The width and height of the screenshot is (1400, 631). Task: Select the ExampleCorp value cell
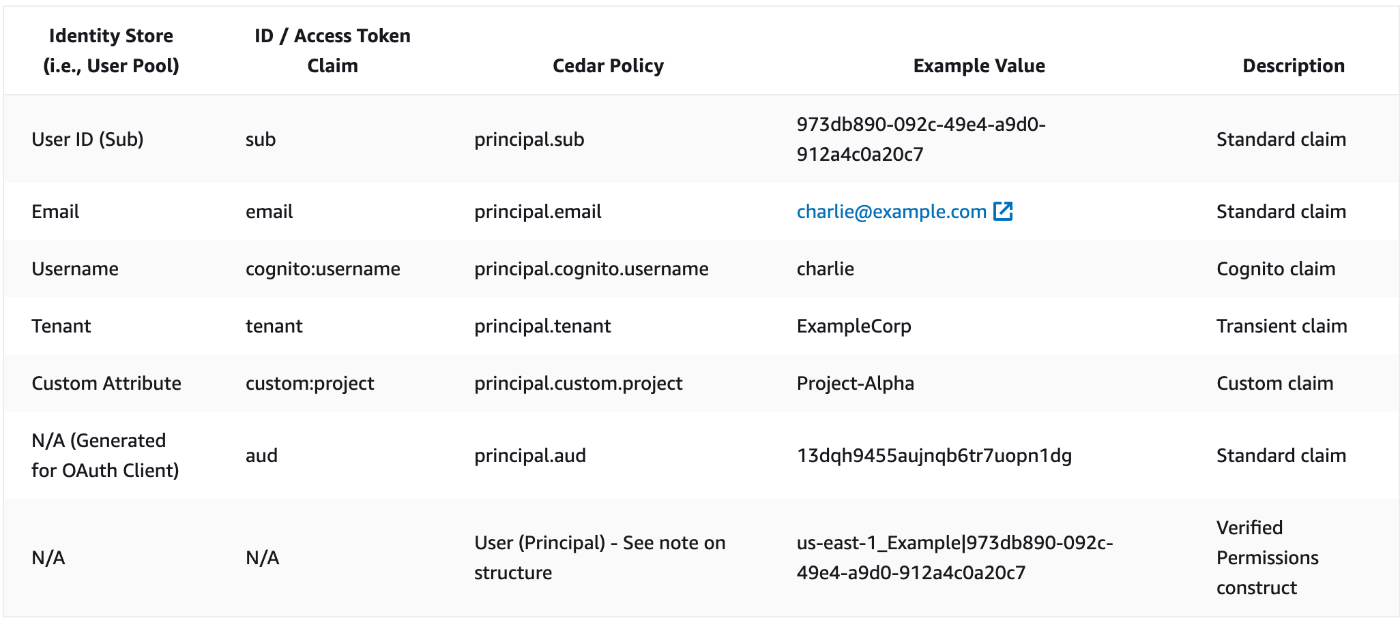(854, 326)
